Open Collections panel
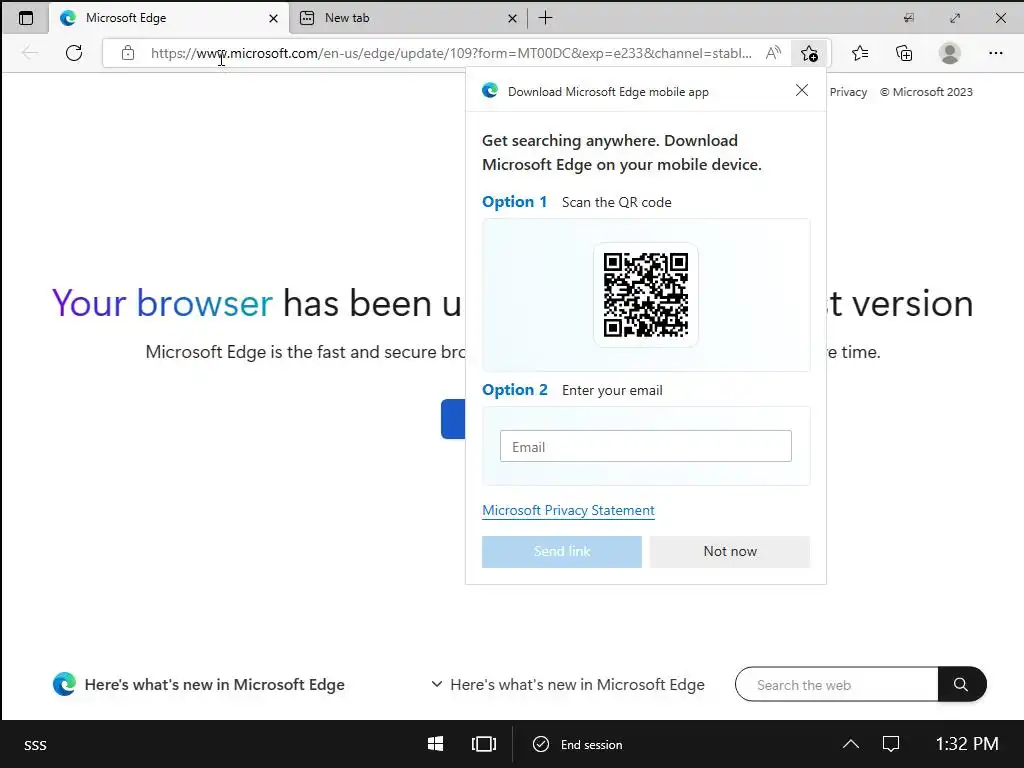The width and height of the screenshot is (1024, 768). pyautogui.click(x=904, y=53)
